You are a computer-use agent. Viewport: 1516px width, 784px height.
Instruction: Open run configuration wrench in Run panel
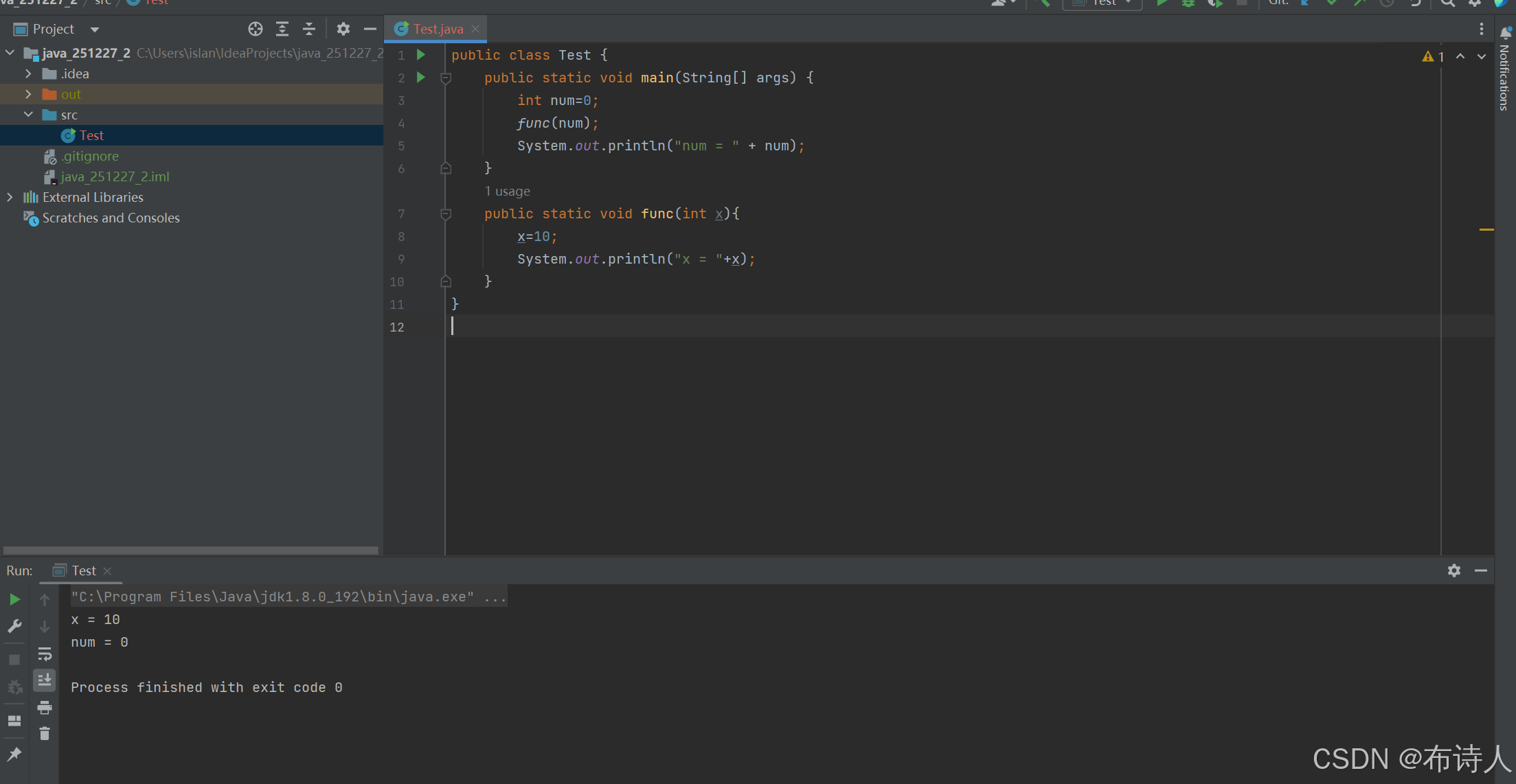pos(14,626)
